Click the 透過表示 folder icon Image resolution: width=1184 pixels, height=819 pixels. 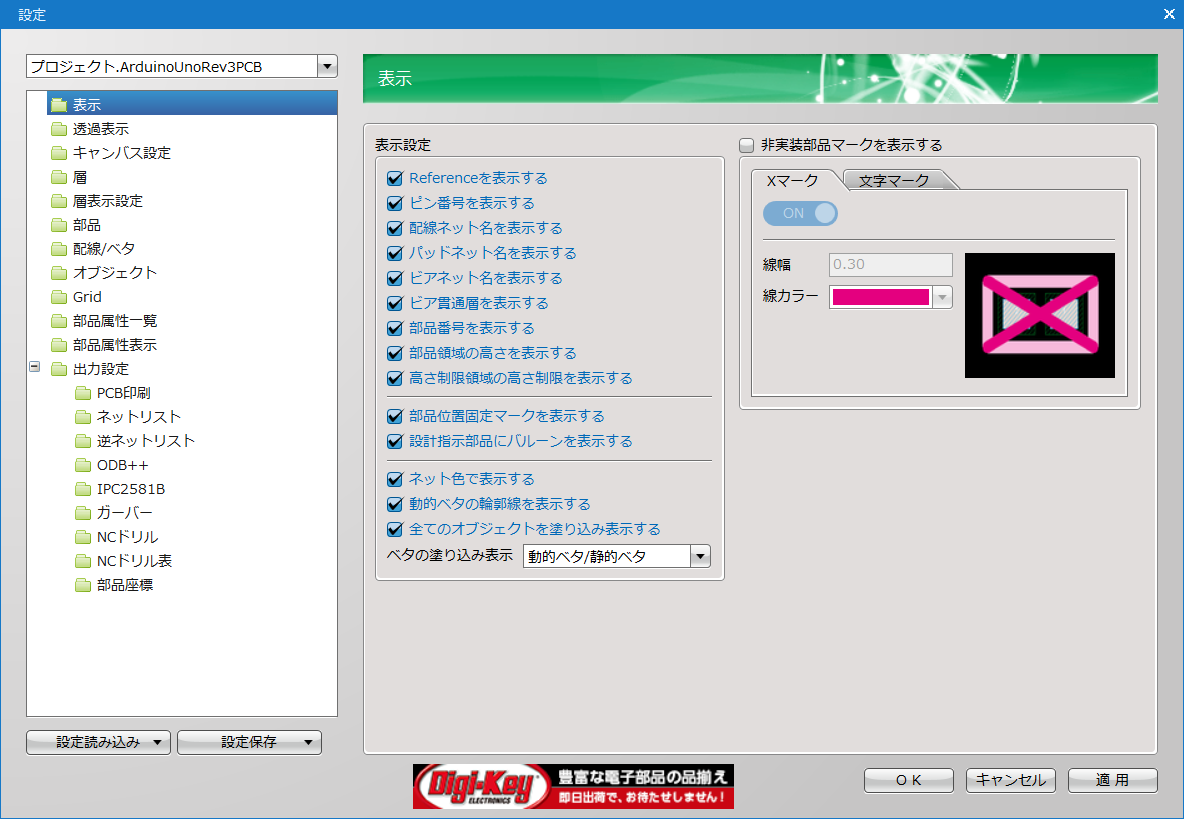[59, 129]
